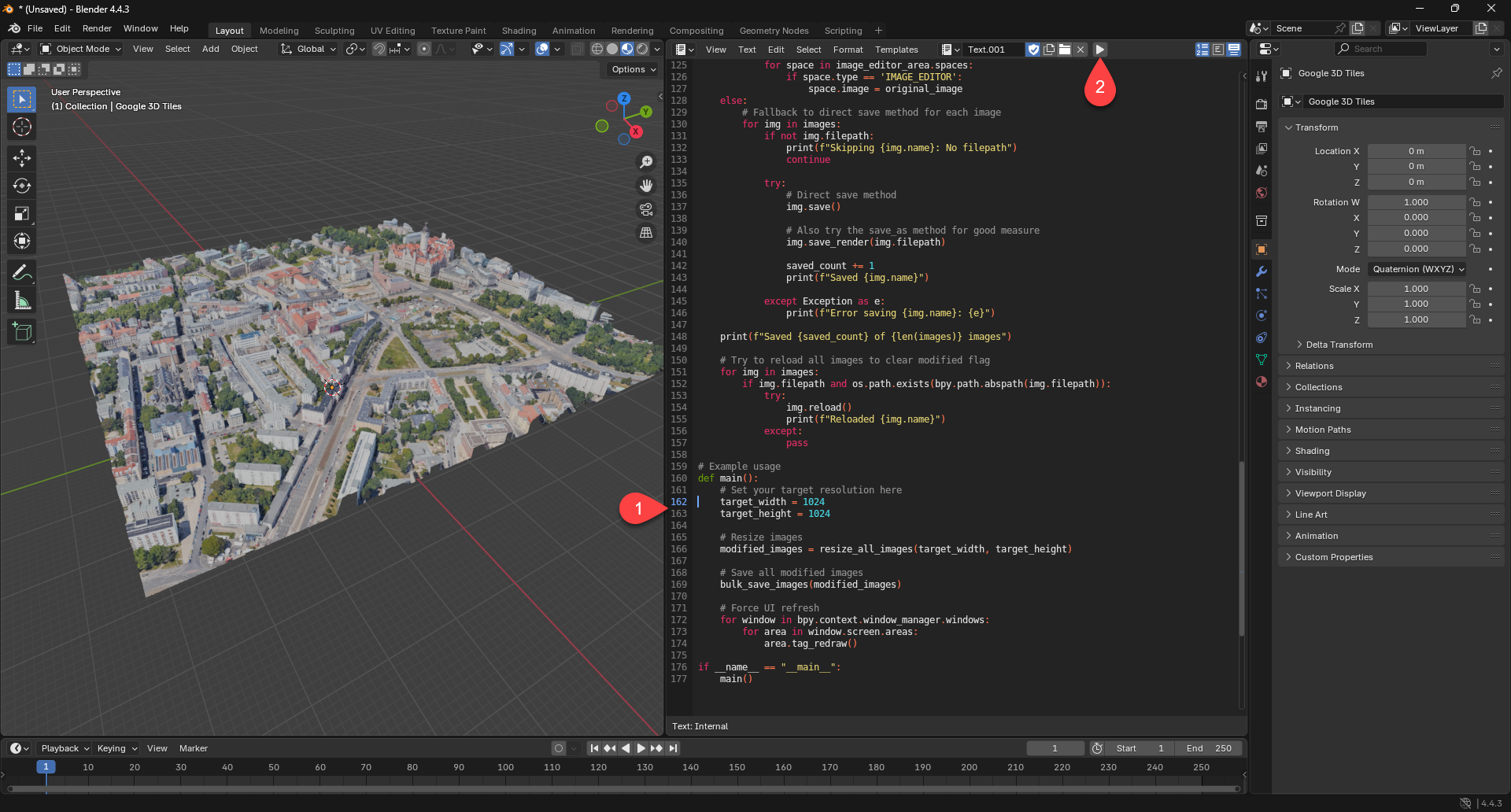Open the Physics properties tab

point(1262,316)
